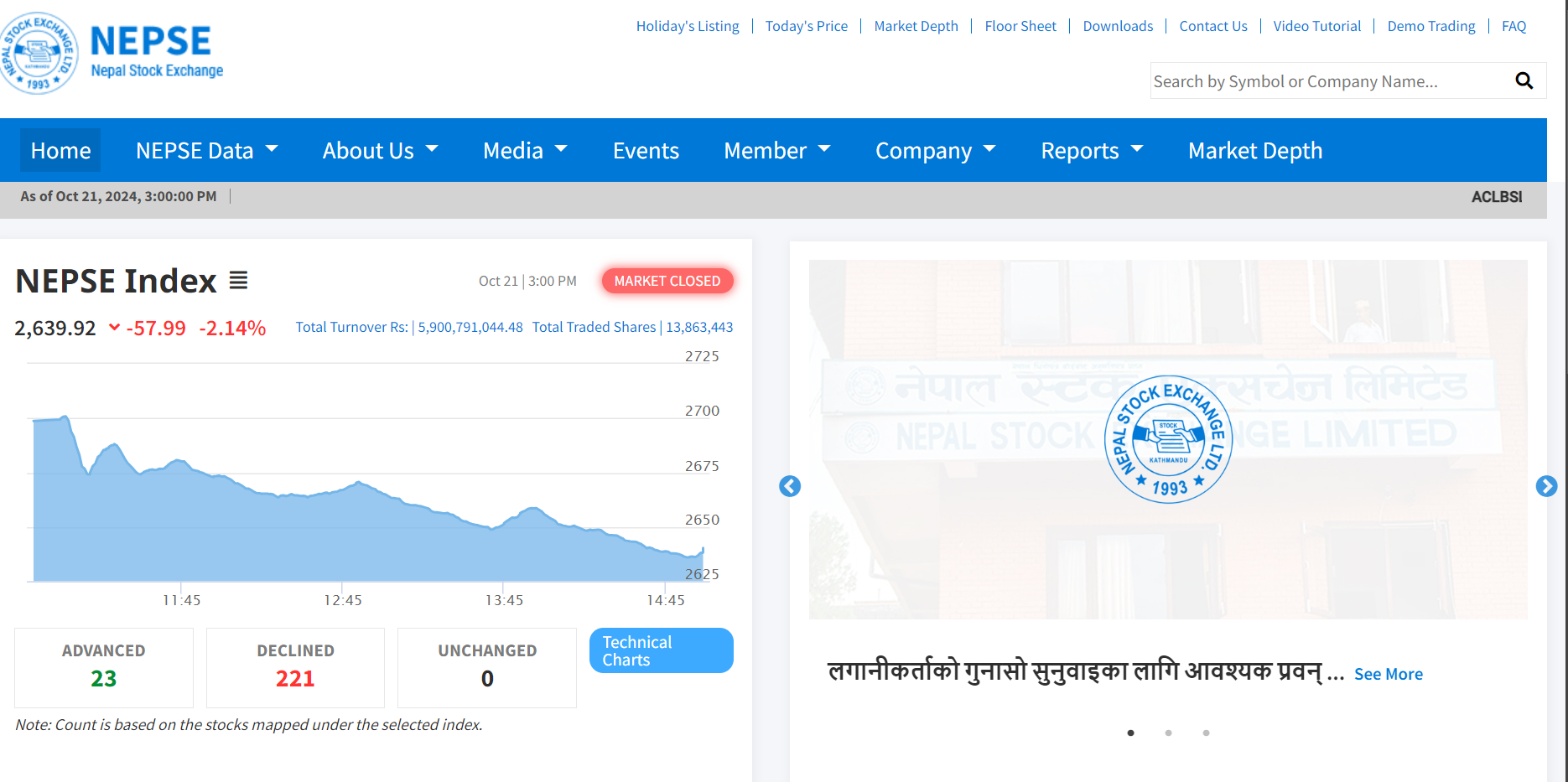The image size is (1568, 782).
Task: Open the Reports dropdown menu
Action: point(1092,151)
